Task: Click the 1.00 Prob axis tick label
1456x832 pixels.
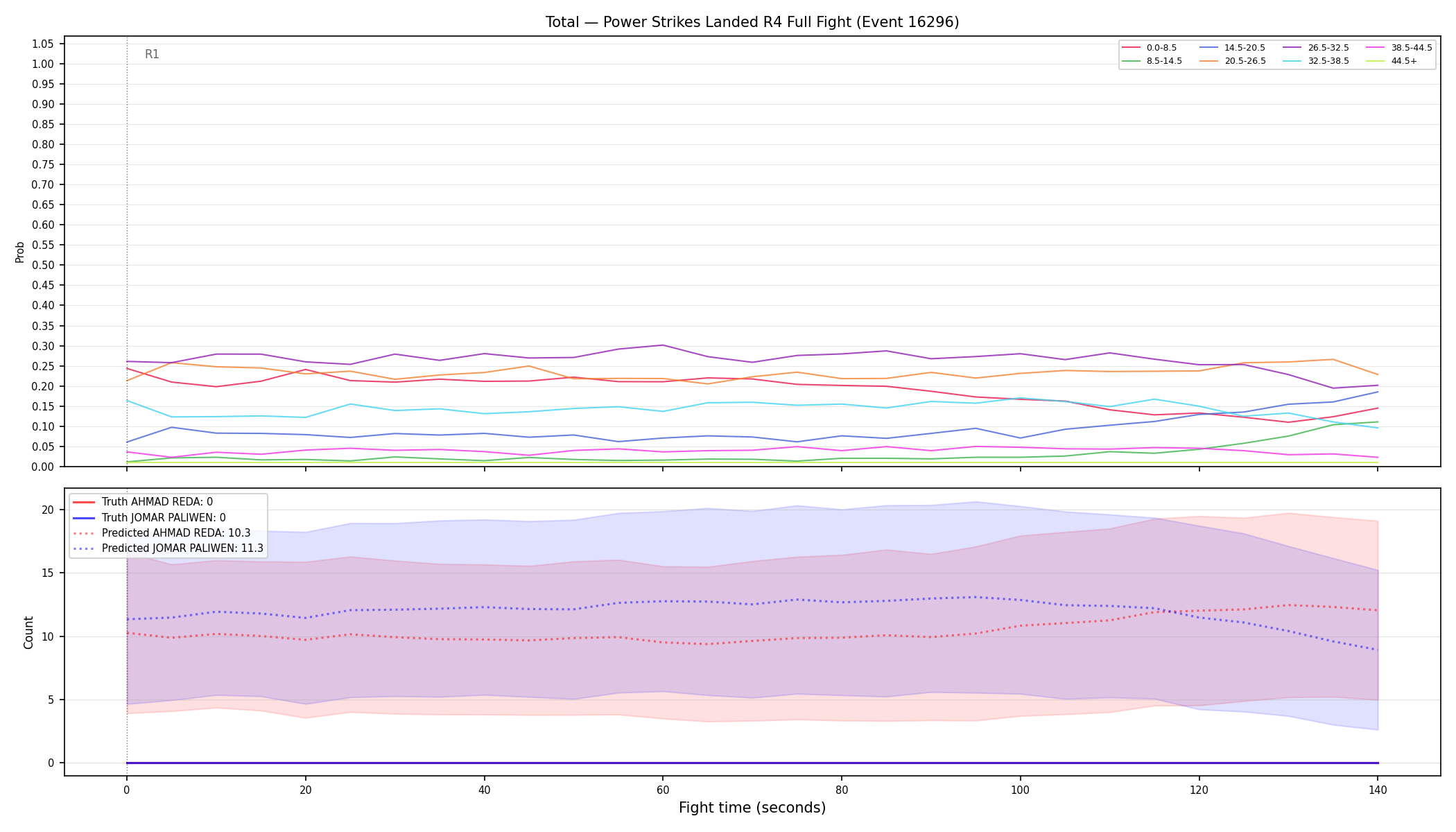Action: coord(43,64)
